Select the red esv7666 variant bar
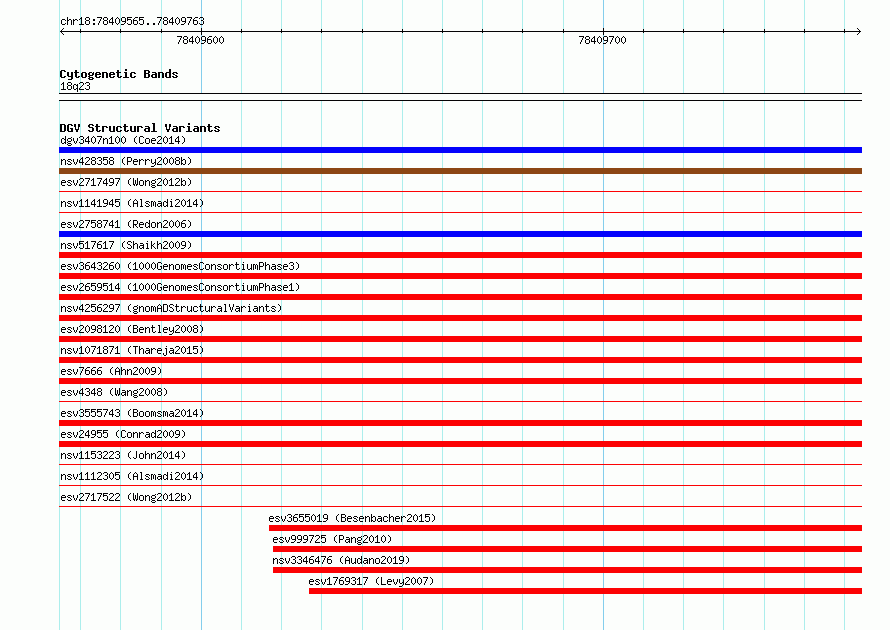This screenshot has height=630, width=890. point(460,381)
